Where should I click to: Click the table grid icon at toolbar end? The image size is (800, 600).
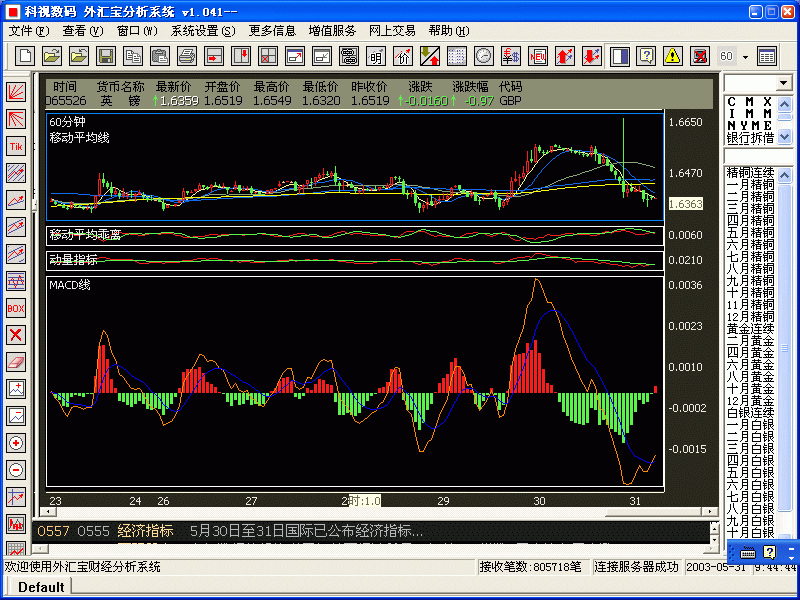(767, 56)
